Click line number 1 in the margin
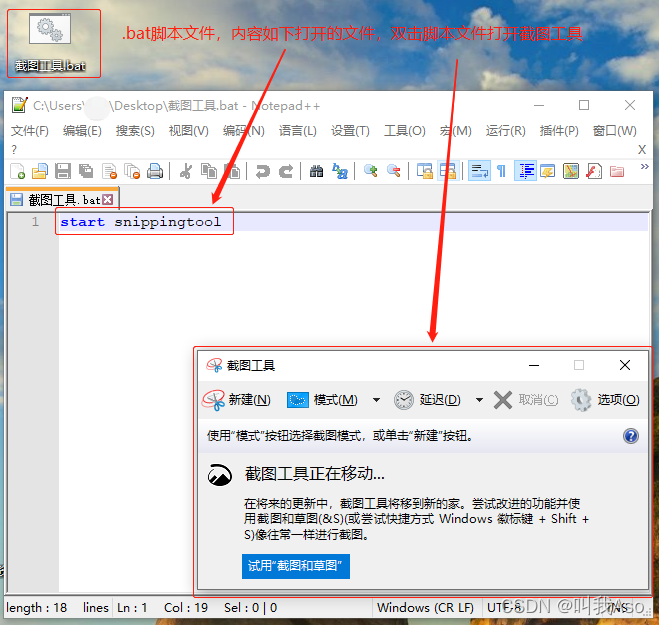Image resolution: width=659 pixels, height=625 pixels. [x=35, y=222]
